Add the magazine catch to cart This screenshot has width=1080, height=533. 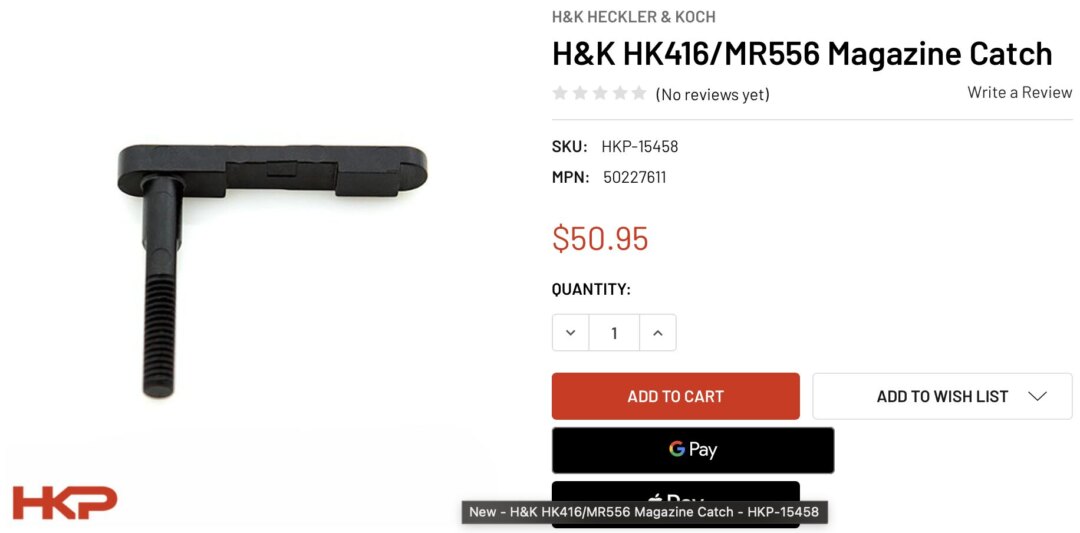point(676,396)
